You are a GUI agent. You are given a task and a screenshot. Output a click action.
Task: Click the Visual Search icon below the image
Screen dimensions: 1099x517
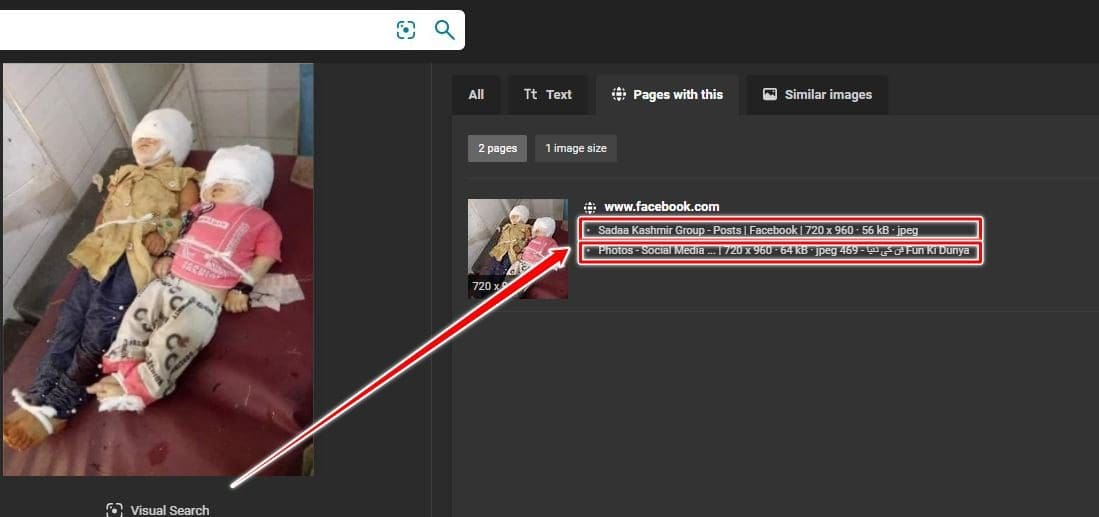coord(114,510)
